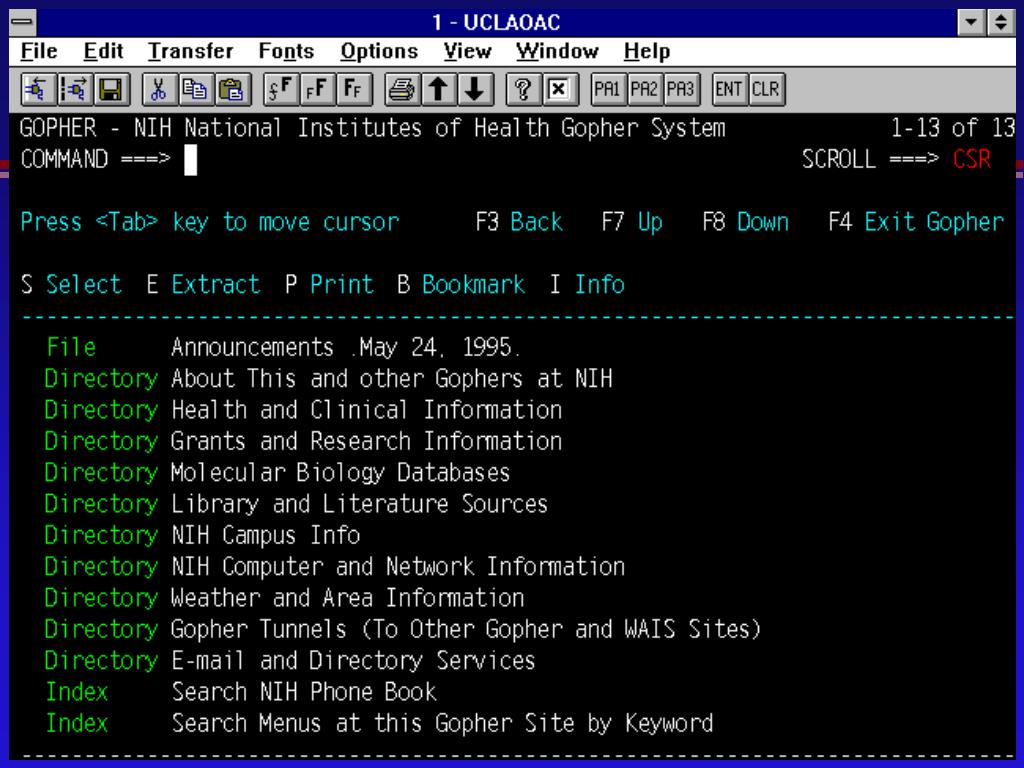Open the View menu

tap(467, 51)
